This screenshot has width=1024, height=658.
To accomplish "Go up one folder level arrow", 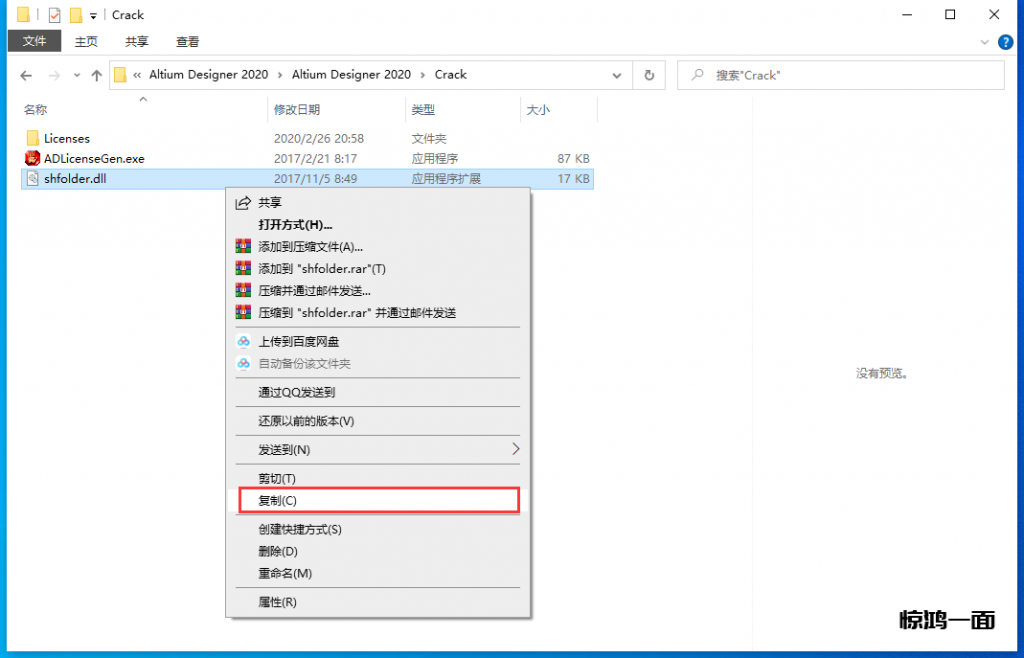I will click(x=97, y=75).
